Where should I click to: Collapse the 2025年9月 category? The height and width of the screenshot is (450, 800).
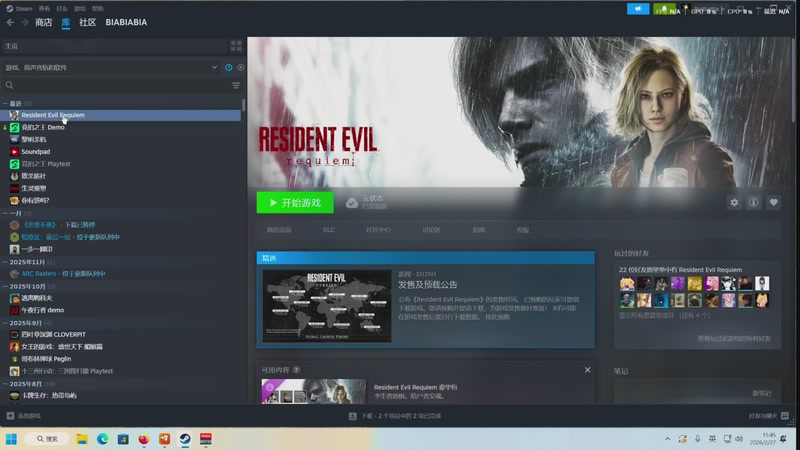[x=5, y=323]
